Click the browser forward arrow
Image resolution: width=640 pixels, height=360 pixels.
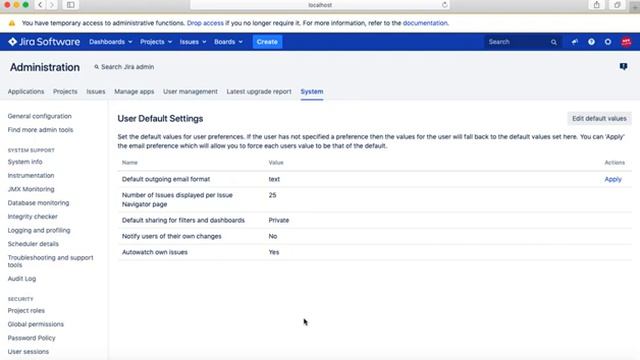coord(52,5)
